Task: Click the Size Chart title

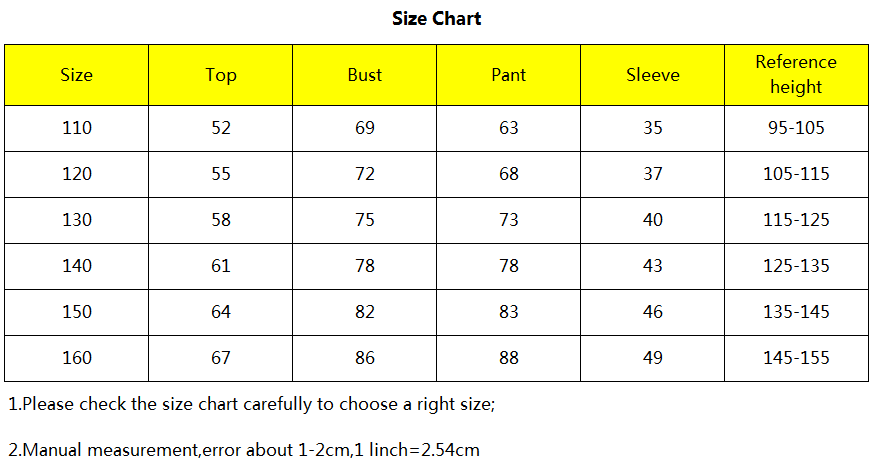Action: coord(437,19)
